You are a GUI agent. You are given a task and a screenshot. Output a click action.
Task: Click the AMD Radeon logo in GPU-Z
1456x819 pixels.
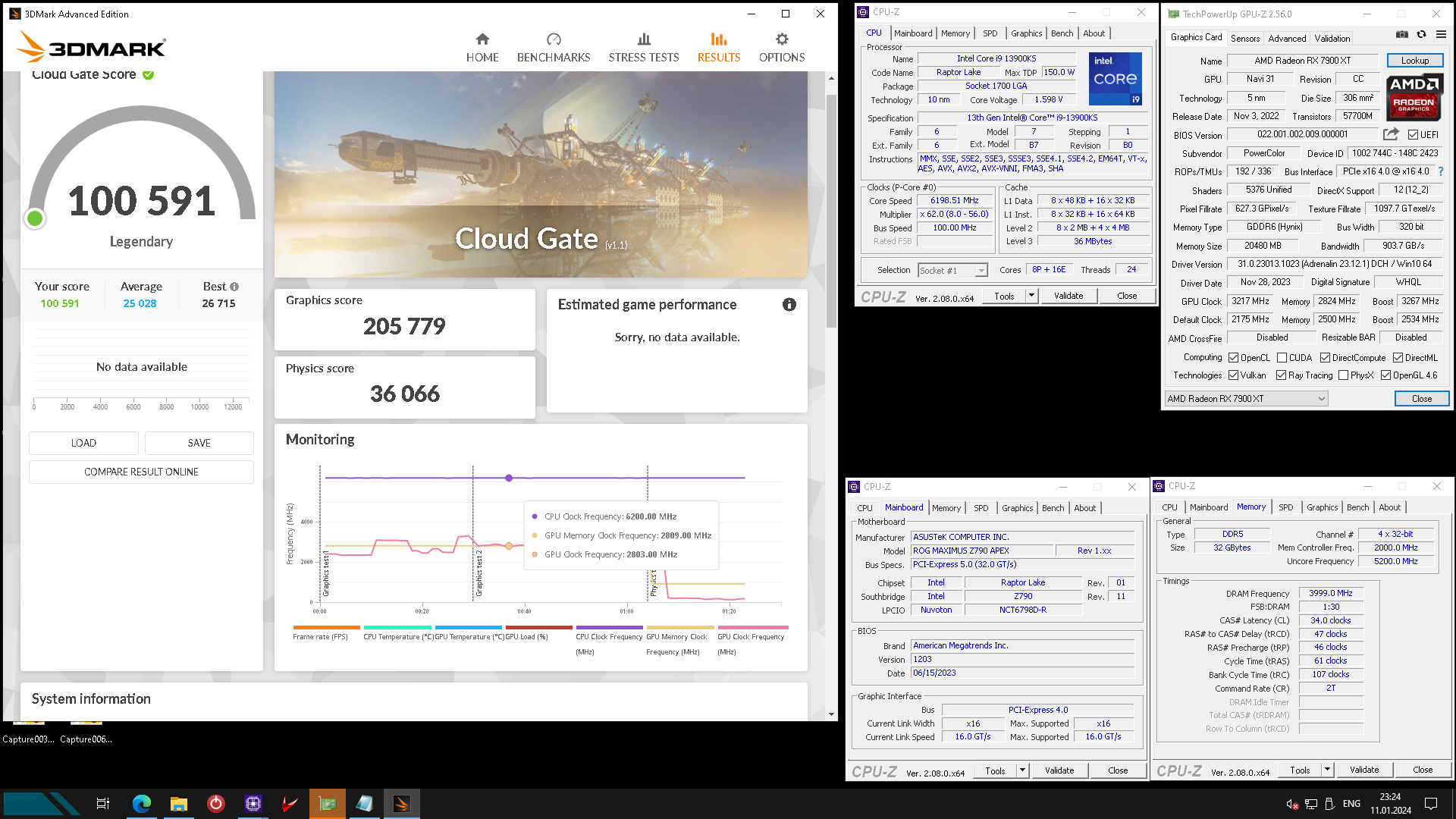[x=1414, y=97]
